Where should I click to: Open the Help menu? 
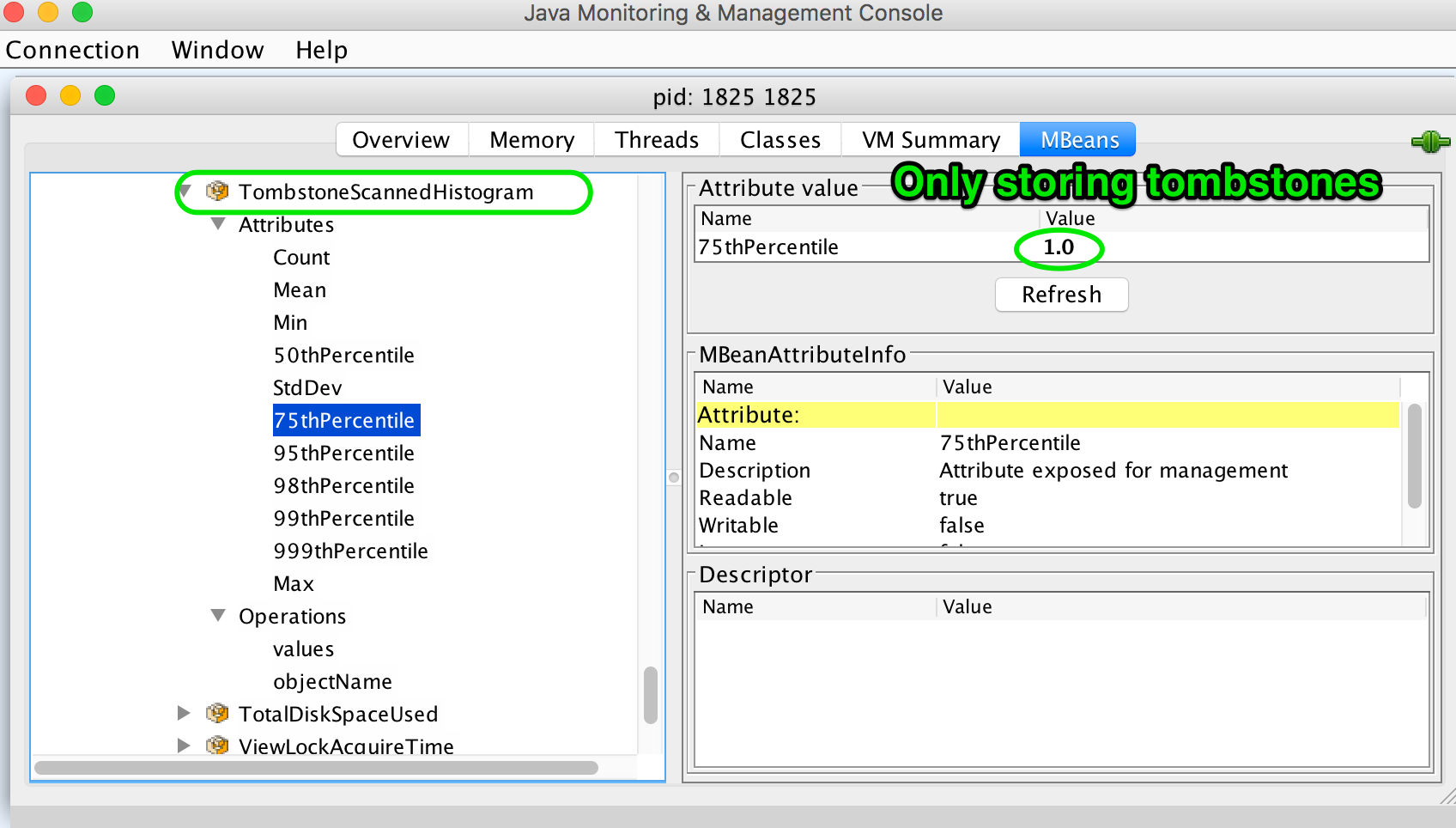(321, 50)
